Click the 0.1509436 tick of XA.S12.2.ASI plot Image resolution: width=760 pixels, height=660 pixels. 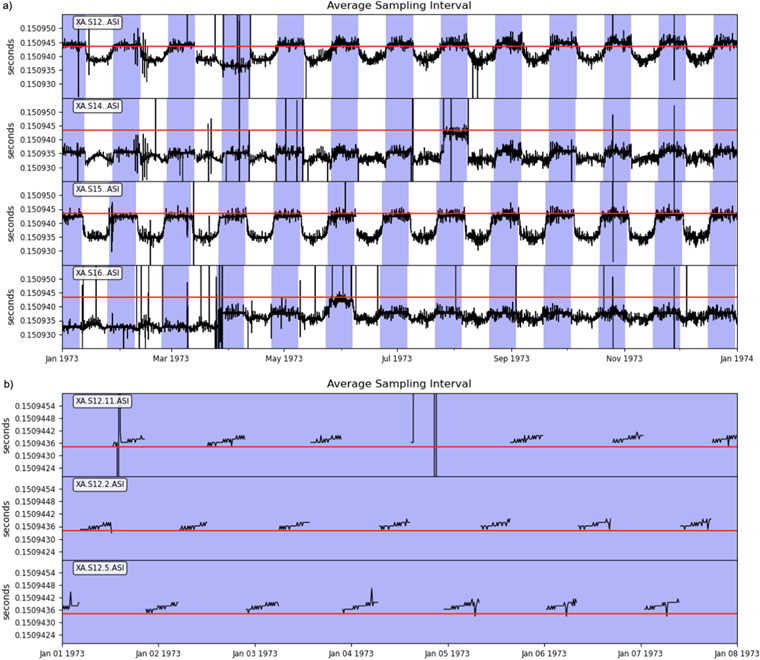pos(35,527)
